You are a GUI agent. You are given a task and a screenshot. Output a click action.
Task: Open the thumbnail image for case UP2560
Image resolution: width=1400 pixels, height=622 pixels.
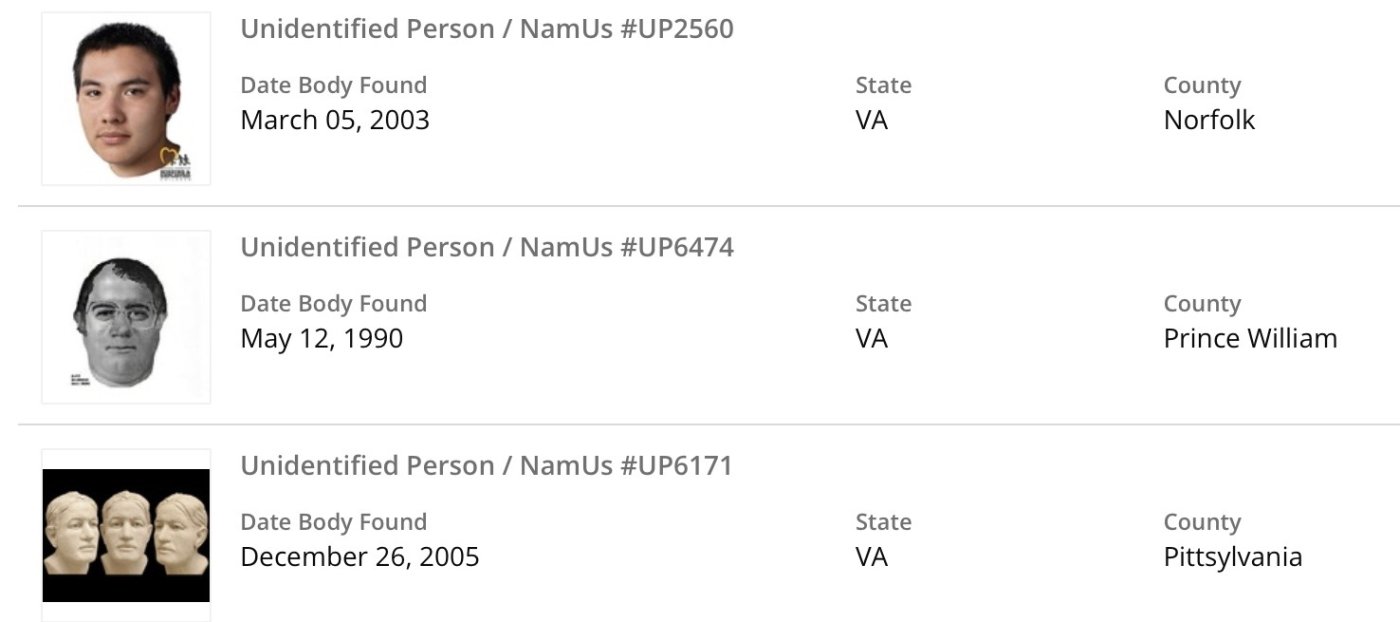(126, 99)
